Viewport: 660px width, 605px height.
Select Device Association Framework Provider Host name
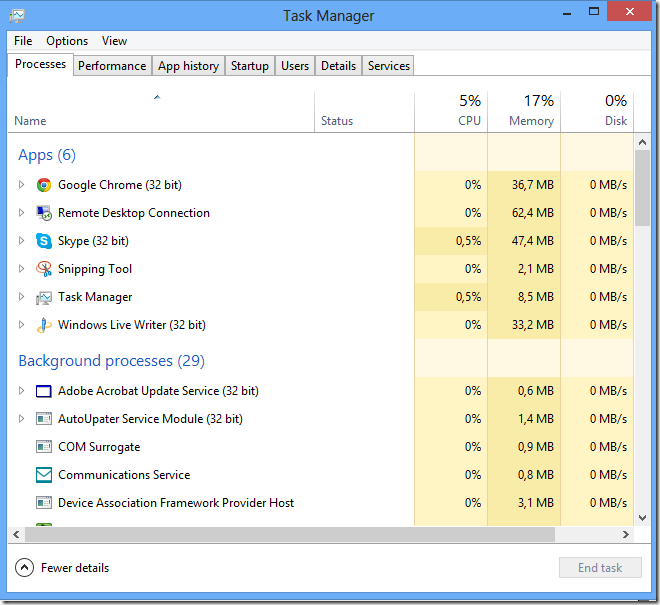[176, 503]
